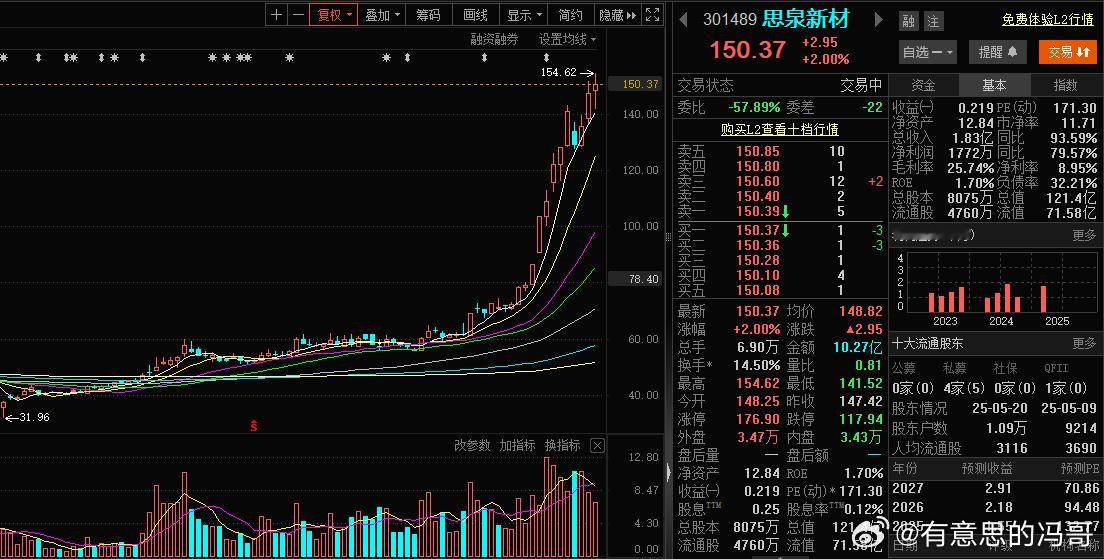The width and height of the screenshot is (1104, 559).
Task: Open 购买L2查看十档行情 link
Action: pos(779,130)
